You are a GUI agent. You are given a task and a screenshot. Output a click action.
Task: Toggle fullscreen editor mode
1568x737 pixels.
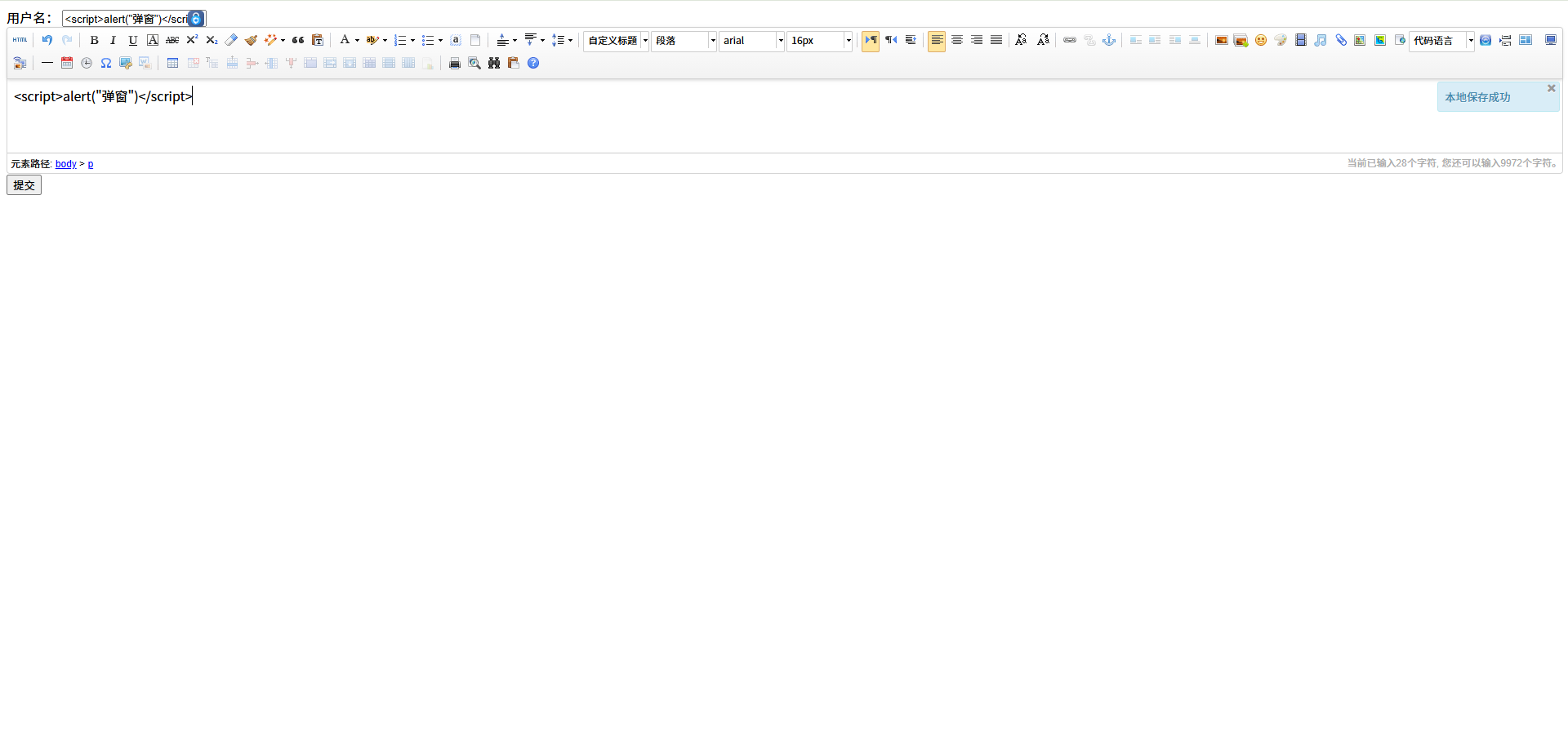click(1551, 40)
